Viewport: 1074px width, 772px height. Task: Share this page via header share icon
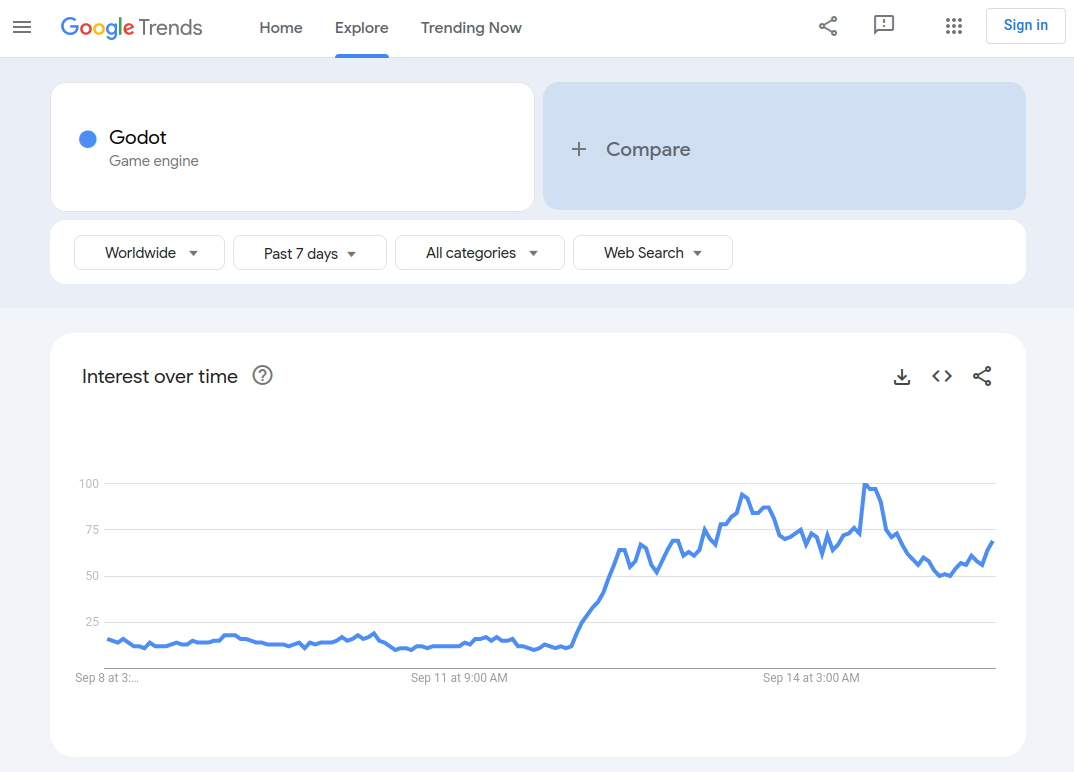coord(828,27)
